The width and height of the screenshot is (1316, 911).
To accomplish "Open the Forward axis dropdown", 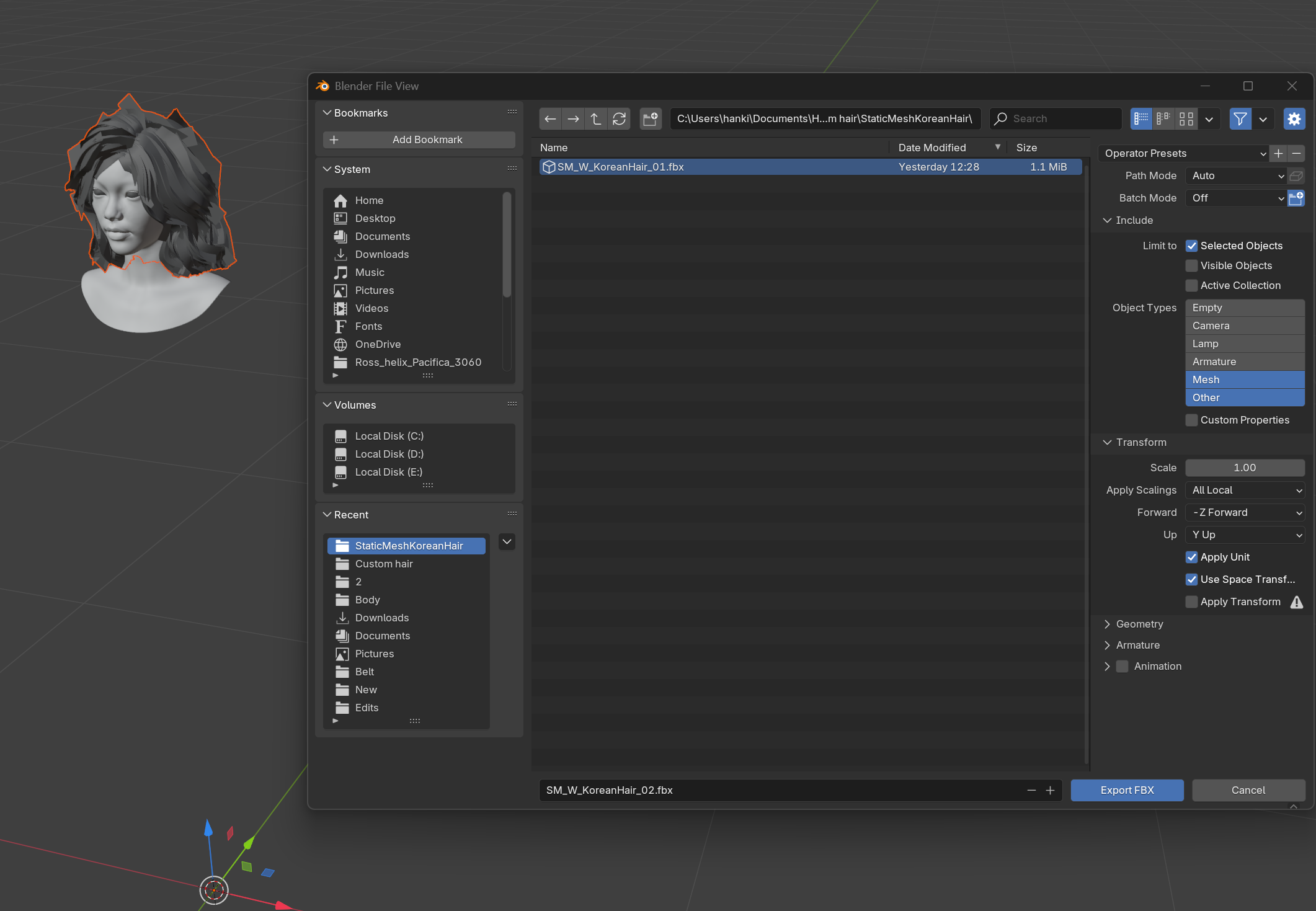I will 1245,512.
